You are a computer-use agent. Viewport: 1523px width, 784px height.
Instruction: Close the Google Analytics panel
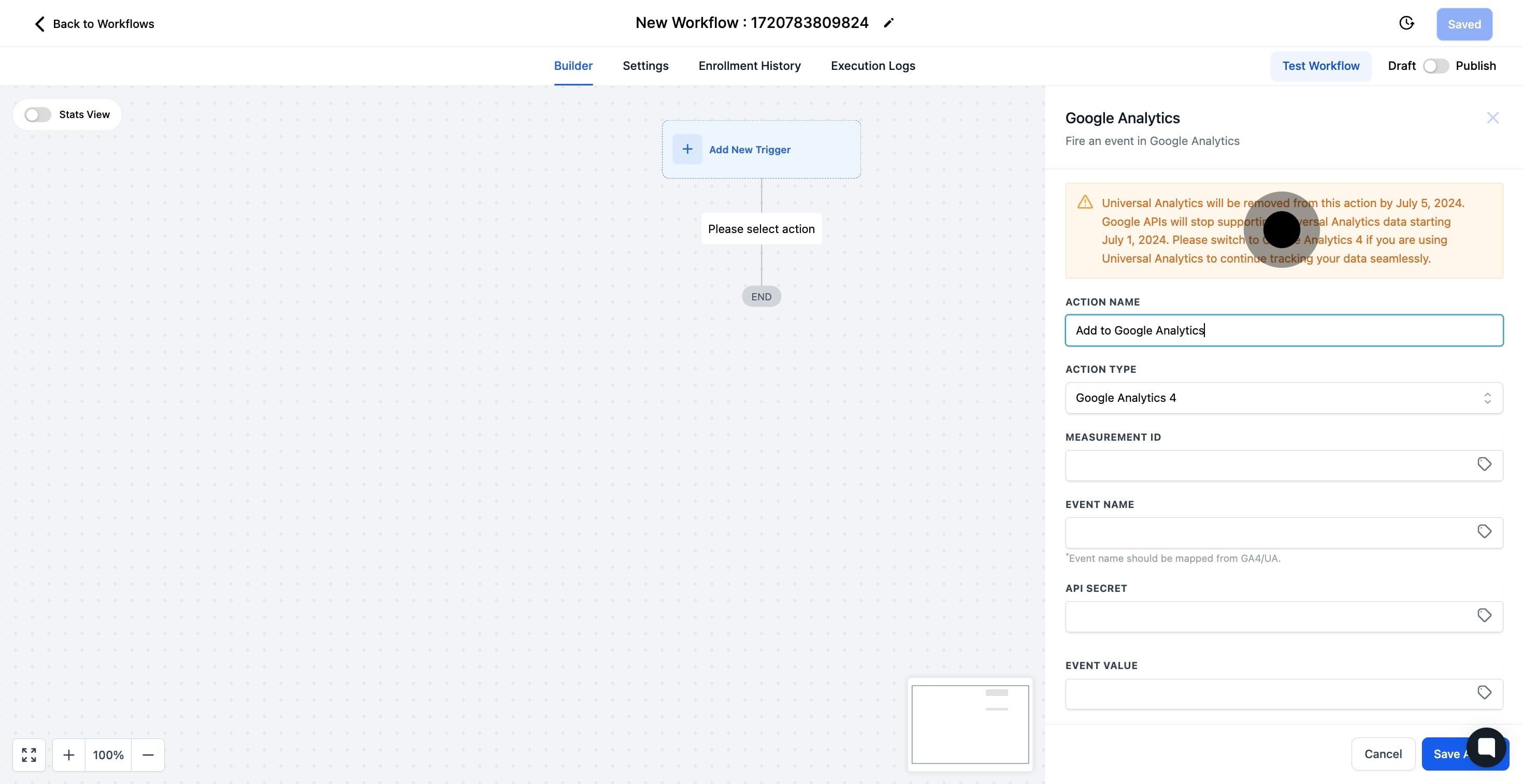(1492, 118)
